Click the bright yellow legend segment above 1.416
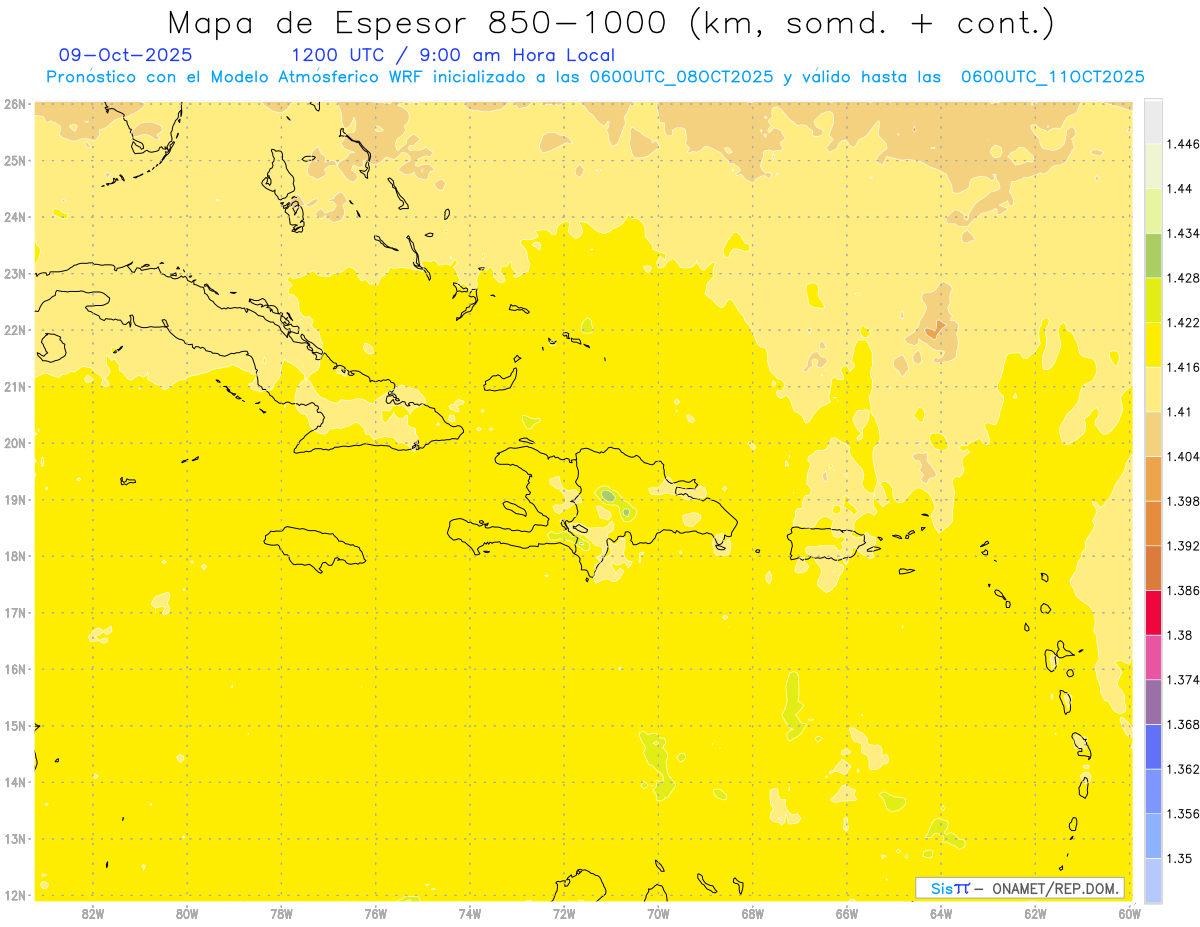 pos(1153,344)
